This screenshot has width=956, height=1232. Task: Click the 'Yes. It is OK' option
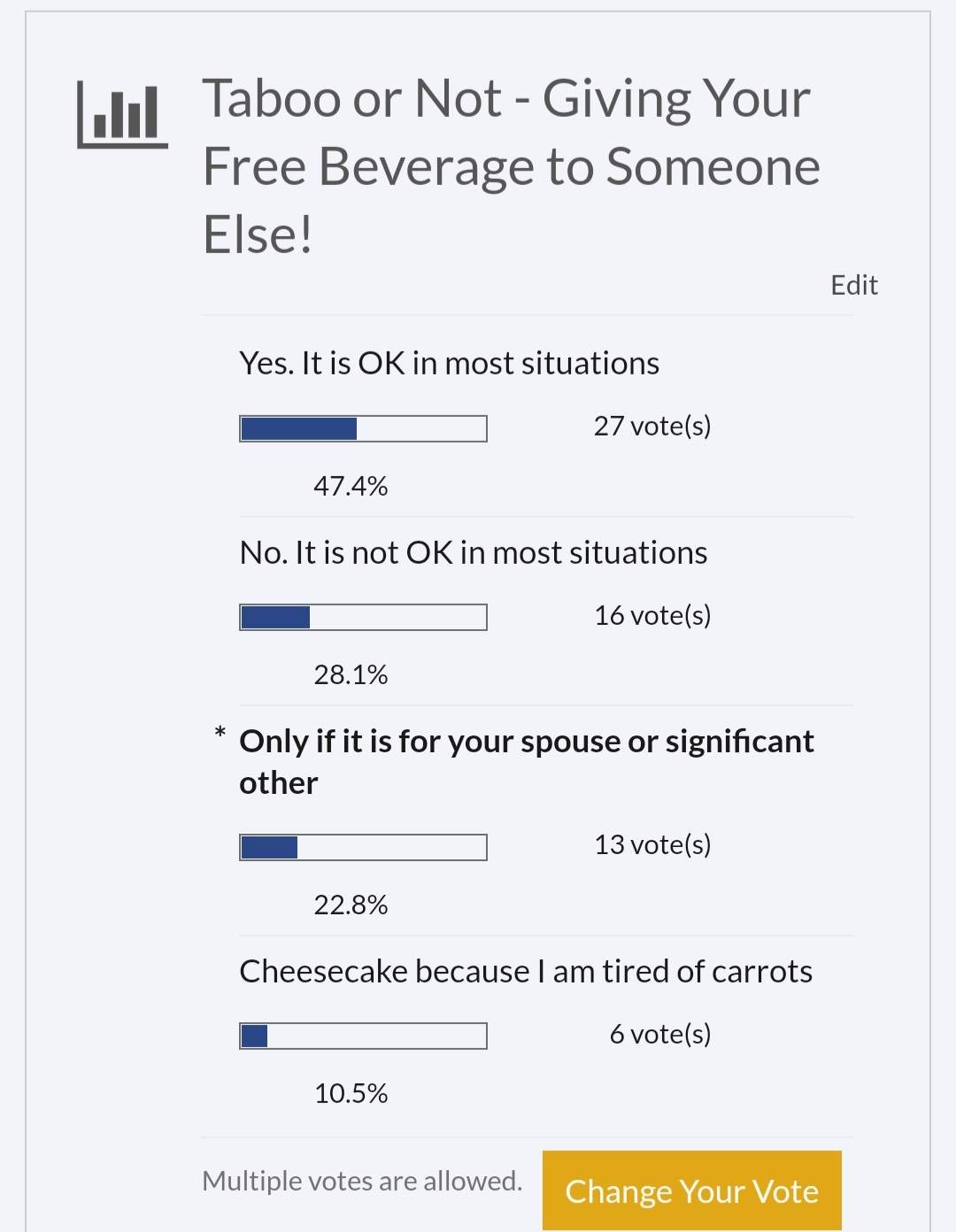pyautogui.click(x=449, y=364)
